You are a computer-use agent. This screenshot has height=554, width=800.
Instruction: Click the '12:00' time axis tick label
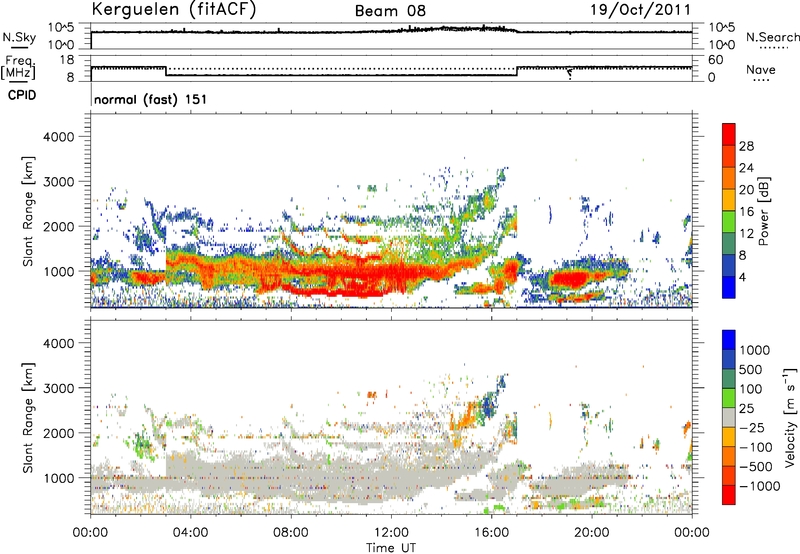tap(391, 533)
